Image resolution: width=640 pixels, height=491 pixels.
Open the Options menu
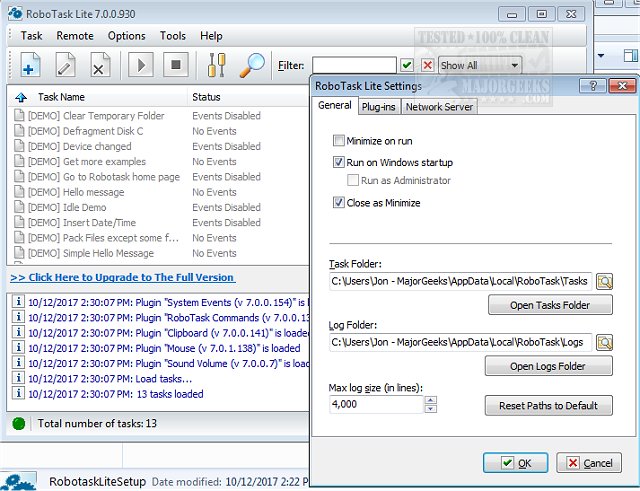pyautogui.click(x=127, y=36)
